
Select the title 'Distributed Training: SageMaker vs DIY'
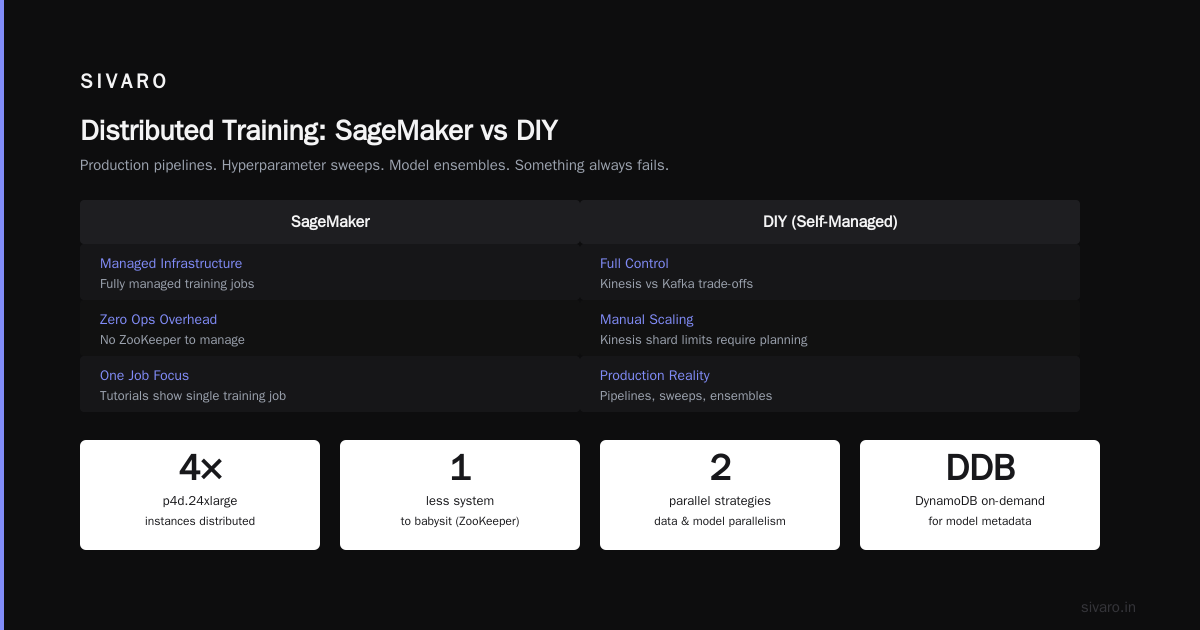click(x=319, y=131)
